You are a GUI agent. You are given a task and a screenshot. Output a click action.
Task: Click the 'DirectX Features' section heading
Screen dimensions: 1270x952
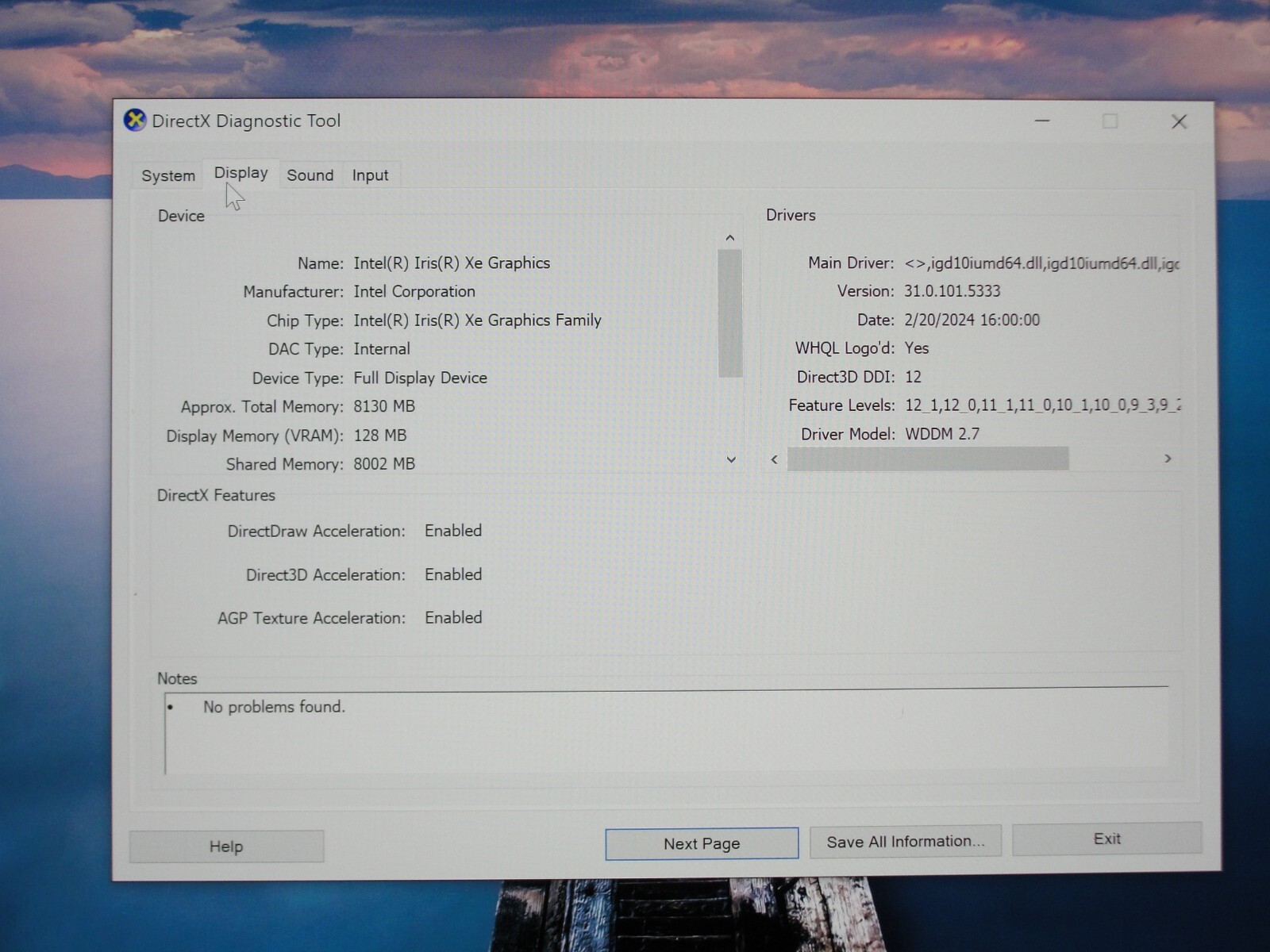[x=216, y=495]
